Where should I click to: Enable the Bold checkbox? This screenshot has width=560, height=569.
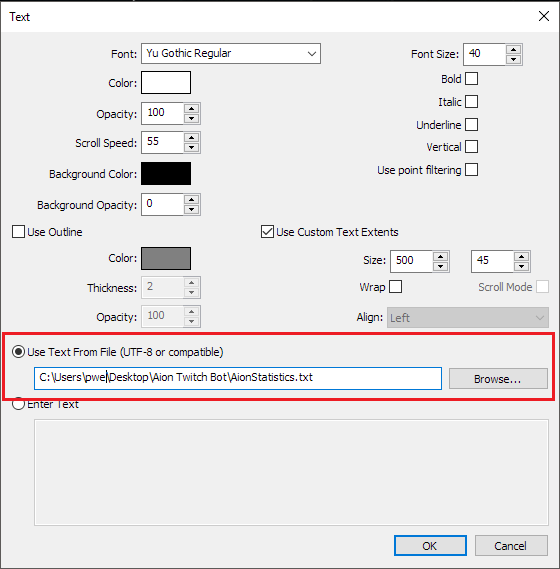click(x=471, y=79)
